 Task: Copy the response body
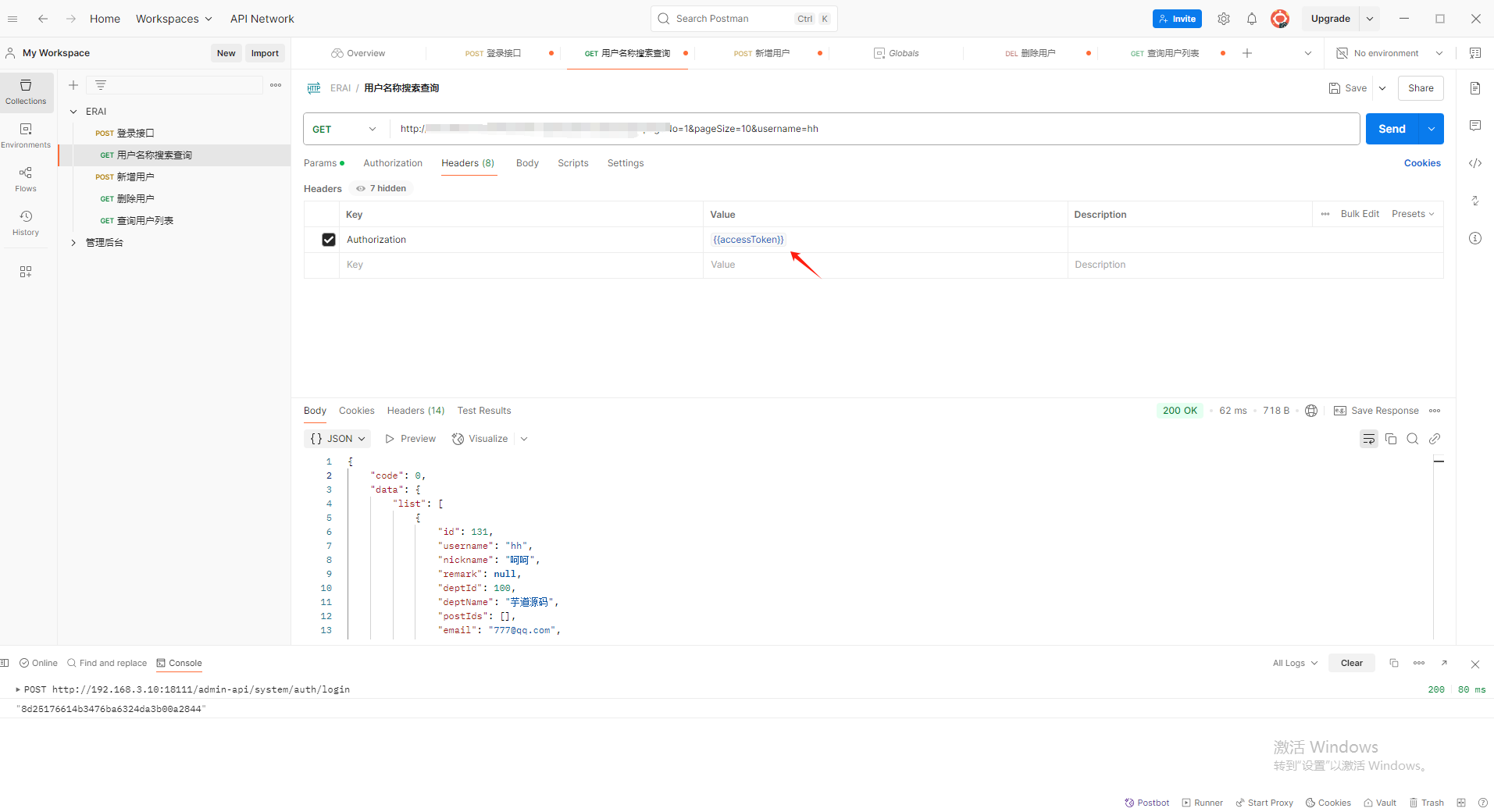coord(1391,439)
